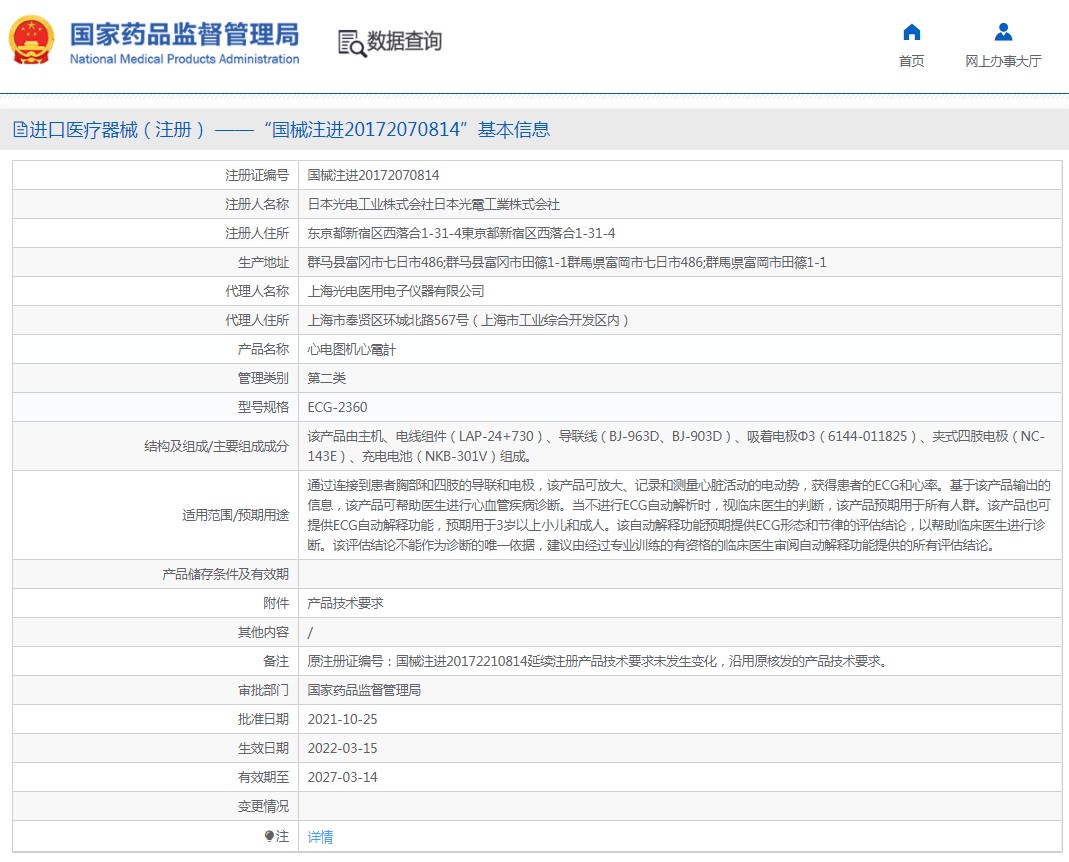
Task: Click National Medical Products Administration text
Action: coord(184,59)
